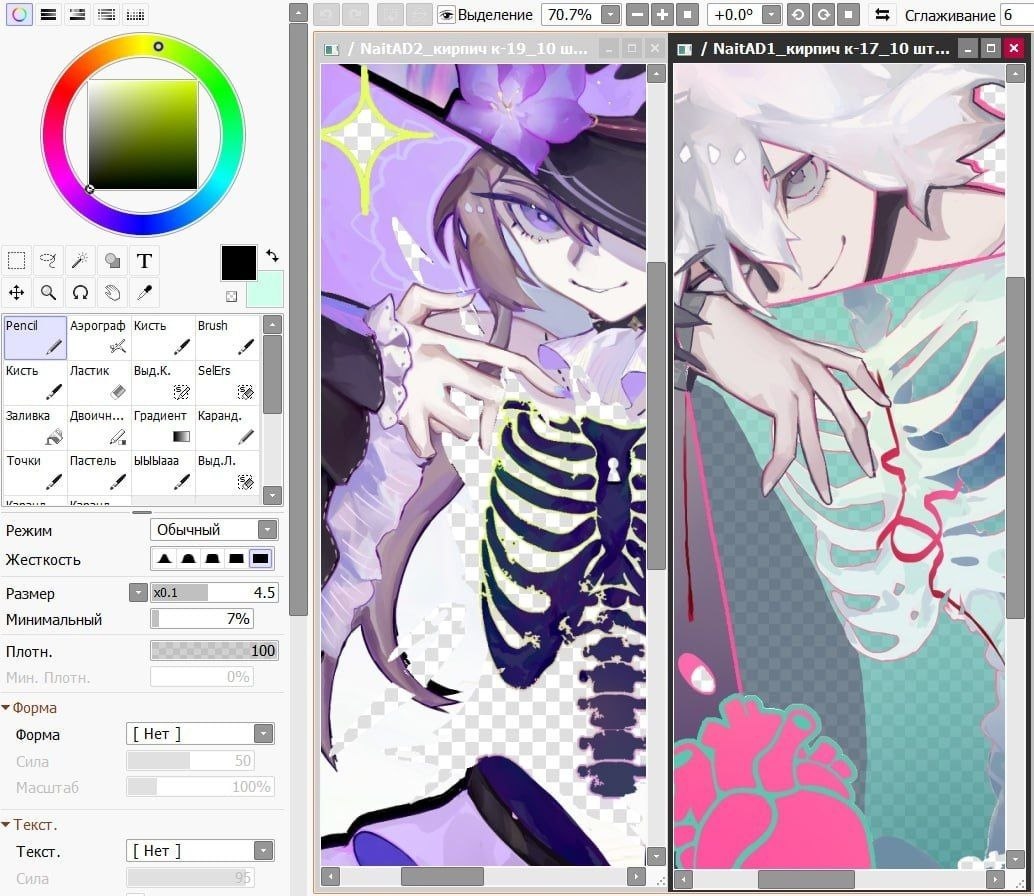The width and height of the screenshot is (1034, 896).
Task: Select the rectangular selection tool
Action: pyautogui.click(x=16, y=261)
